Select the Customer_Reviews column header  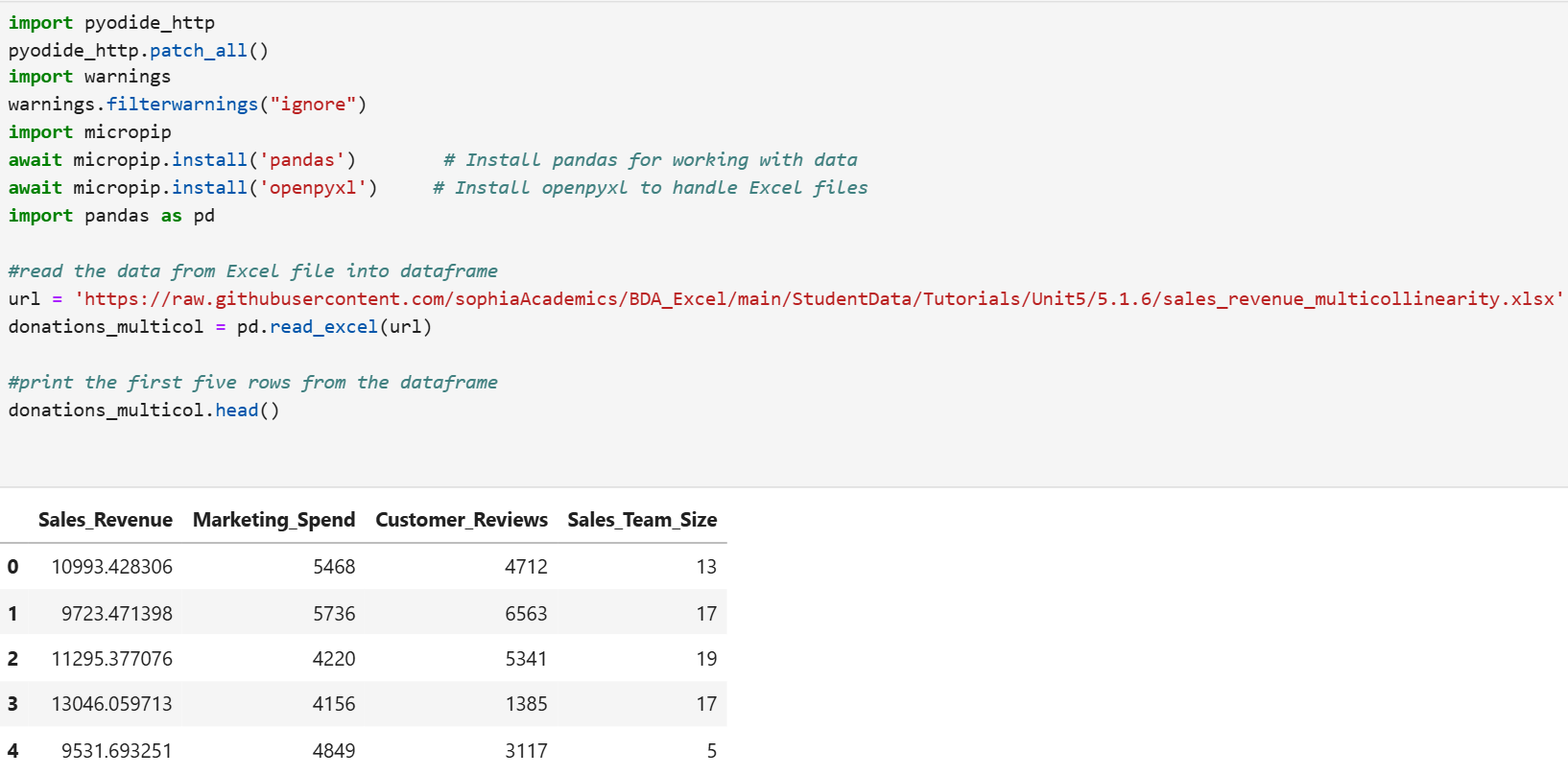pyautogui.click(x=461, y=520)
